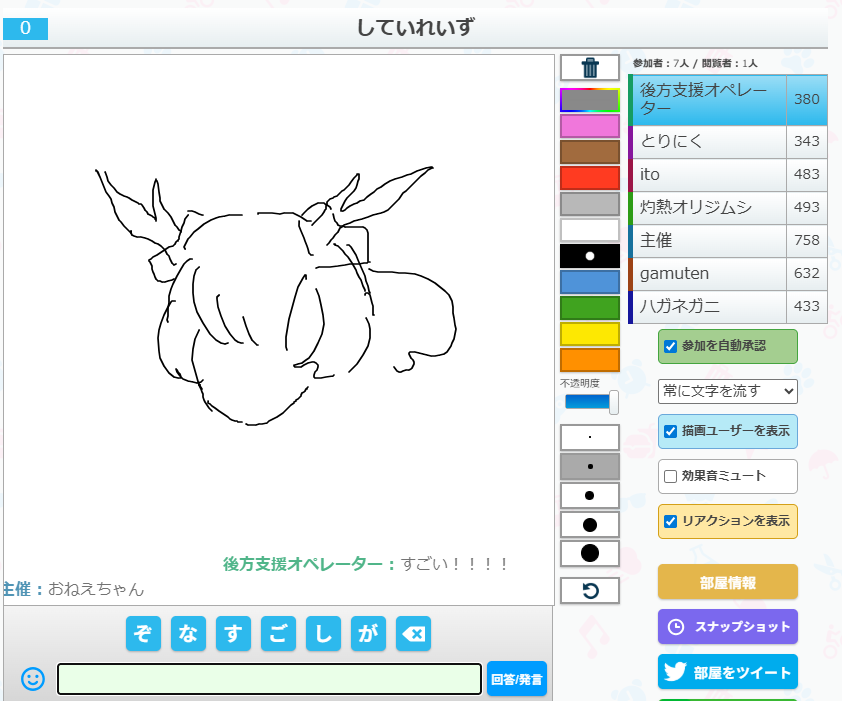Viewport: 842px width, 701px height.
Task: Pick the red color swatch
Action: pyautogui.click(x=590, y=178)
